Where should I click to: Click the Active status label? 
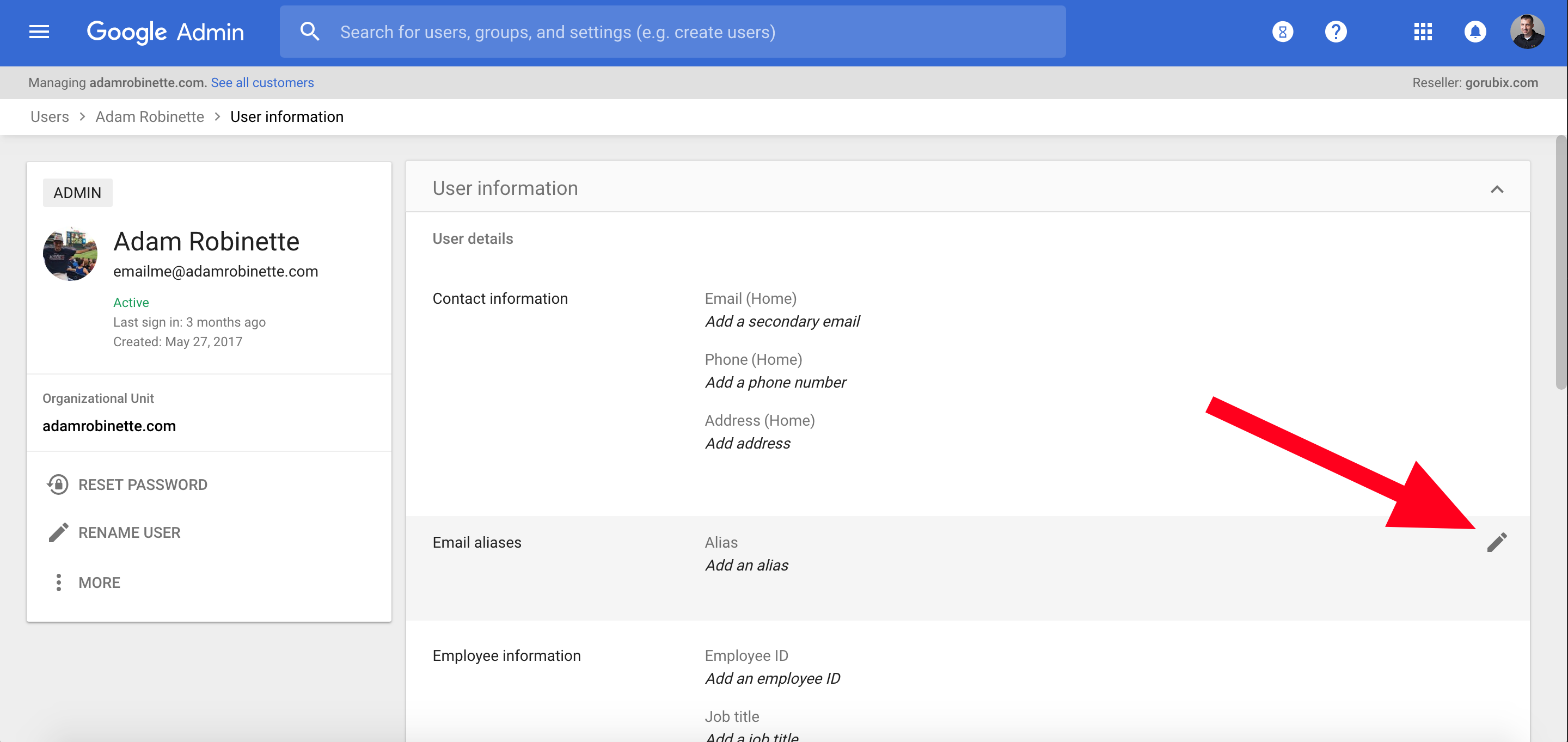point(131,303)
